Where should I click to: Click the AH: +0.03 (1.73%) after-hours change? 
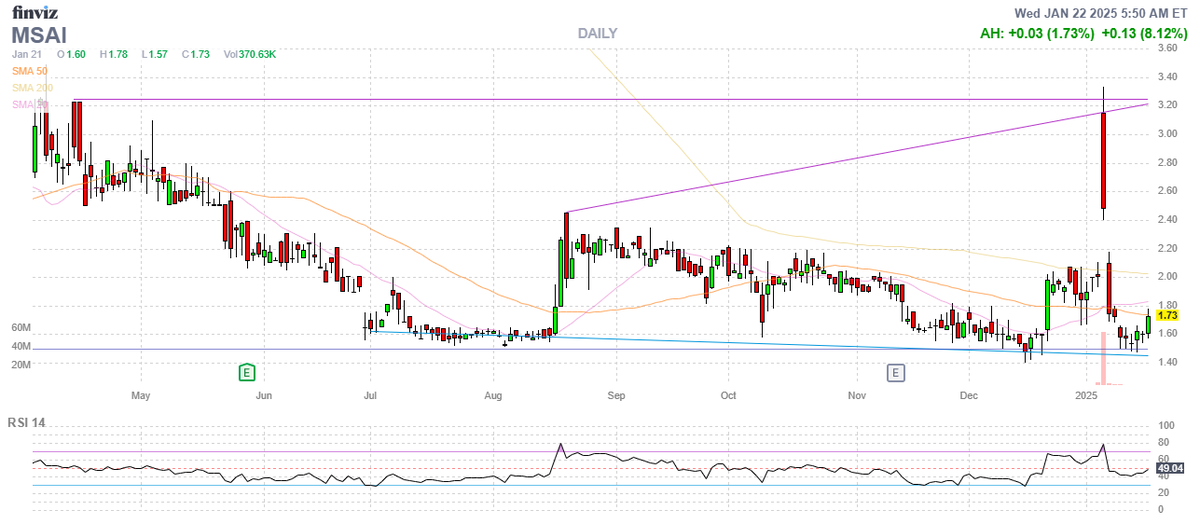tap(1036, 33)
